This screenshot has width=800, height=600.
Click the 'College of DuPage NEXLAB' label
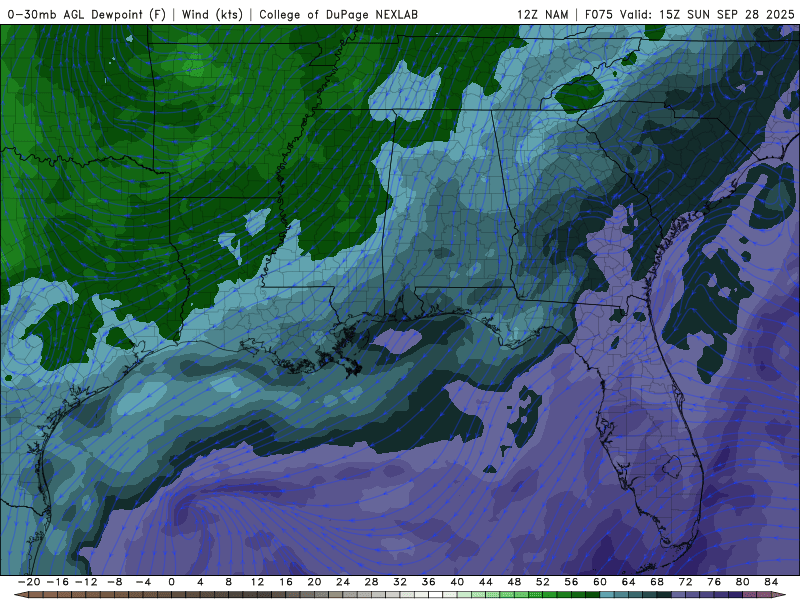coord(338,15)
